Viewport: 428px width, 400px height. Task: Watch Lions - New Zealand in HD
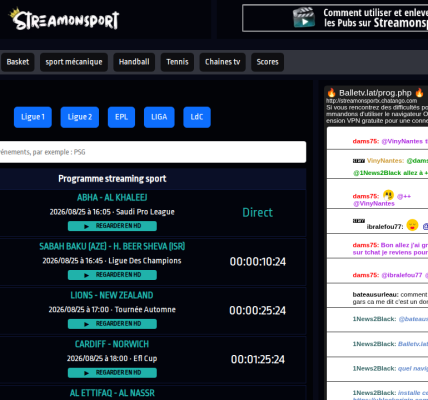point(112,324)
